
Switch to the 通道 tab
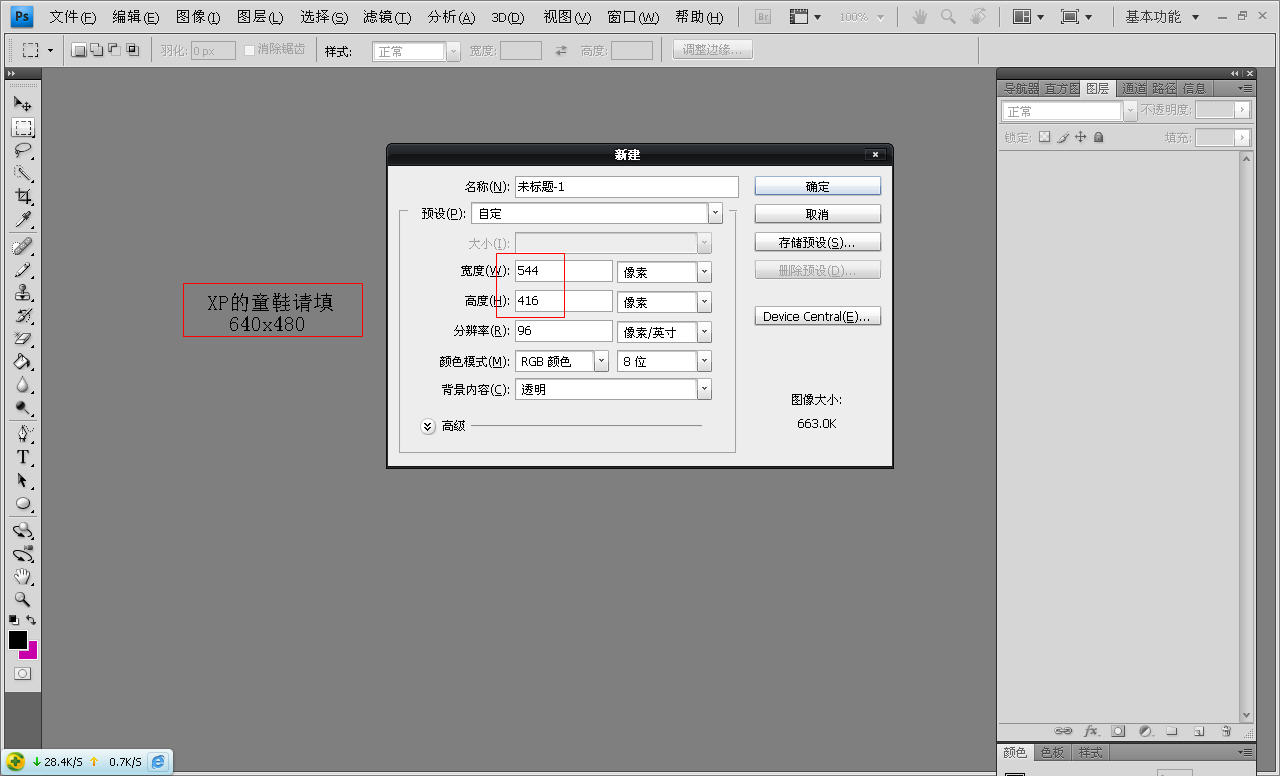coord(1134,88)
